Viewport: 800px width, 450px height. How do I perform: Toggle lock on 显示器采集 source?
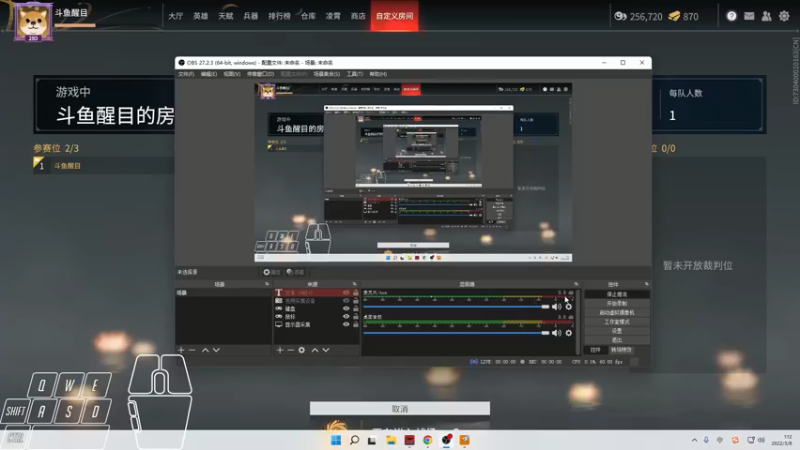coord(356,324)
